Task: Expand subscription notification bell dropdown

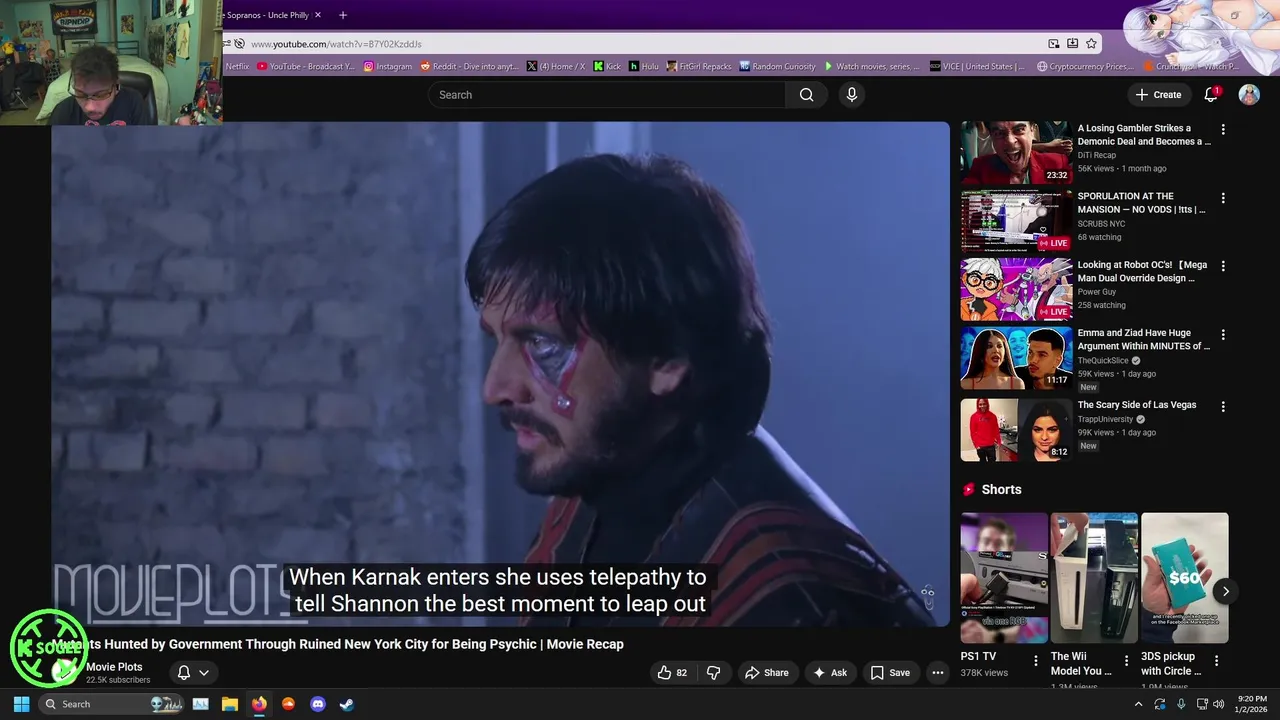Action: click(193, 673)
